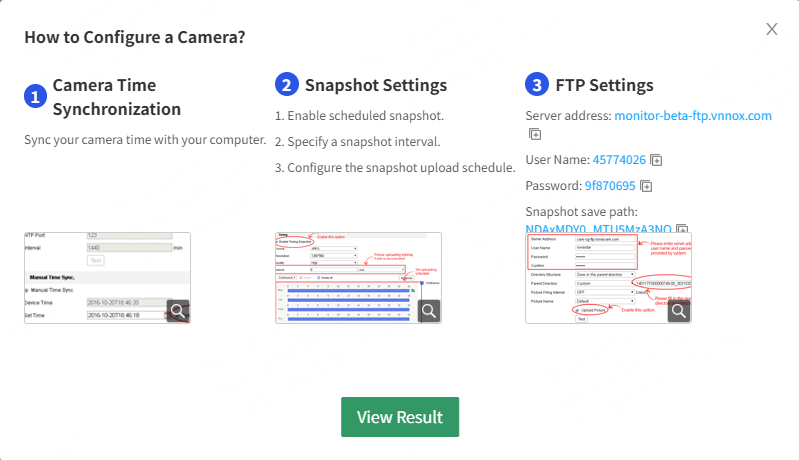Copy the FTP server address

535,134
